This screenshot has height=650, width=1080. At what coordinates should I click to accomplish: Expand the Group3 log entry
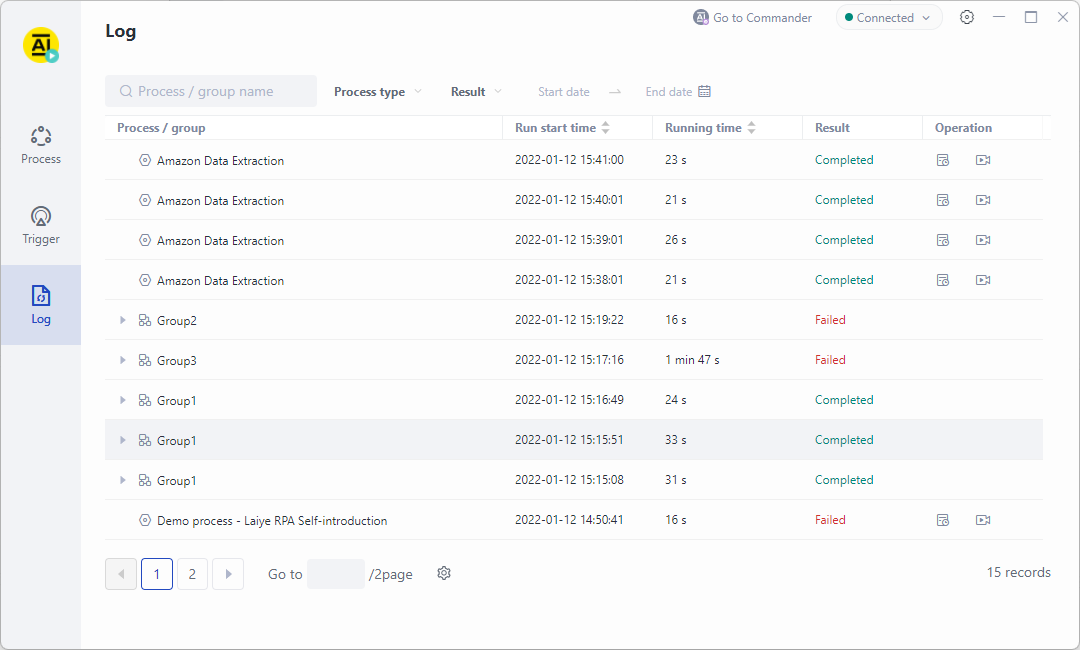(x=123, y=360)
